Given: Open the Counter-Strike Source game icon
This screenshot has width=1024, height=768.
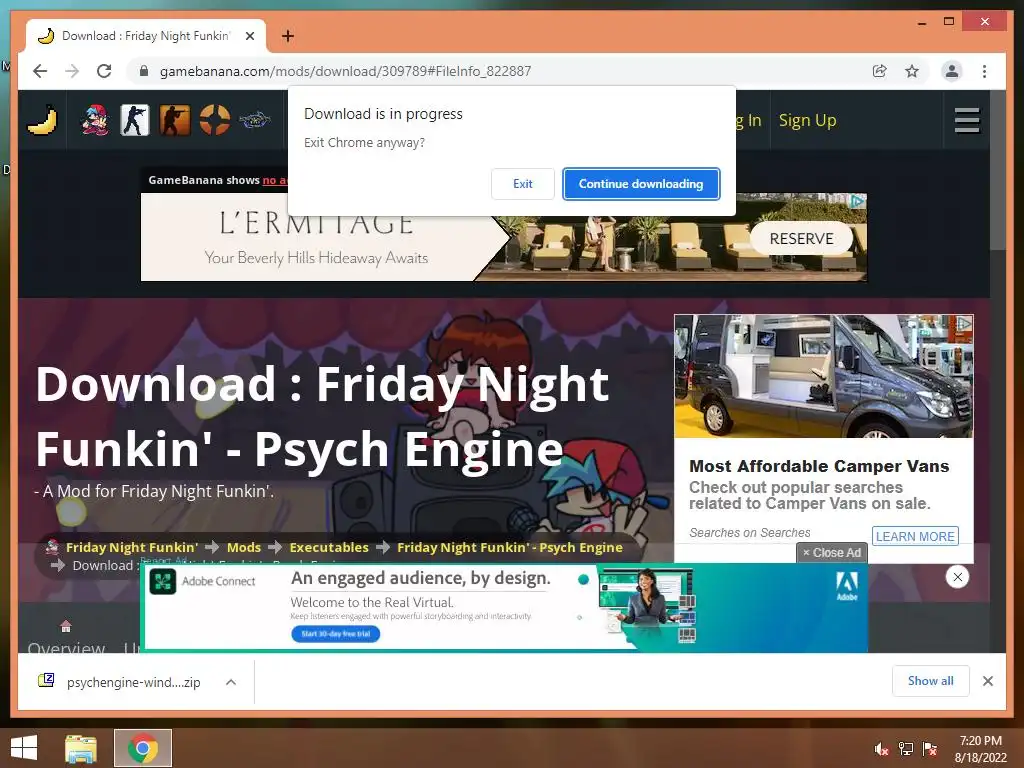Looking at the screenshot, I should click(175, 120).
